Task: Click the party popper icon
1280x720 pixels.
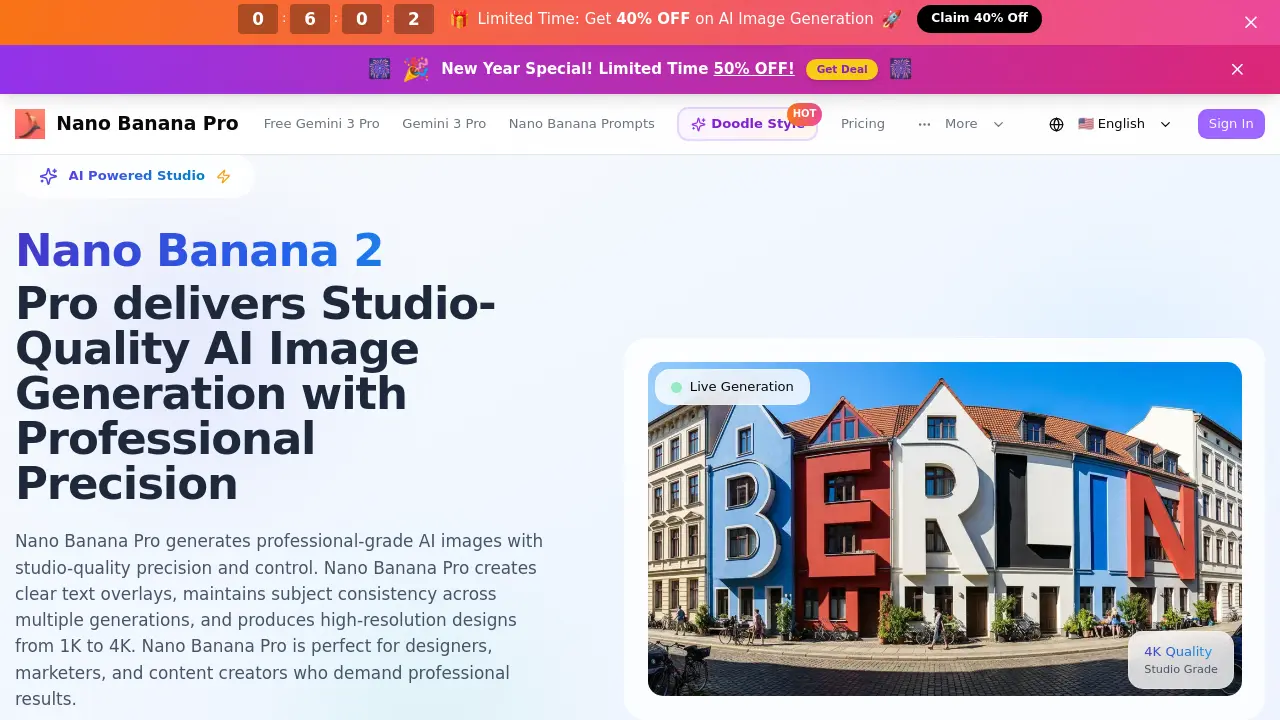Action: (x=416, y=69)
